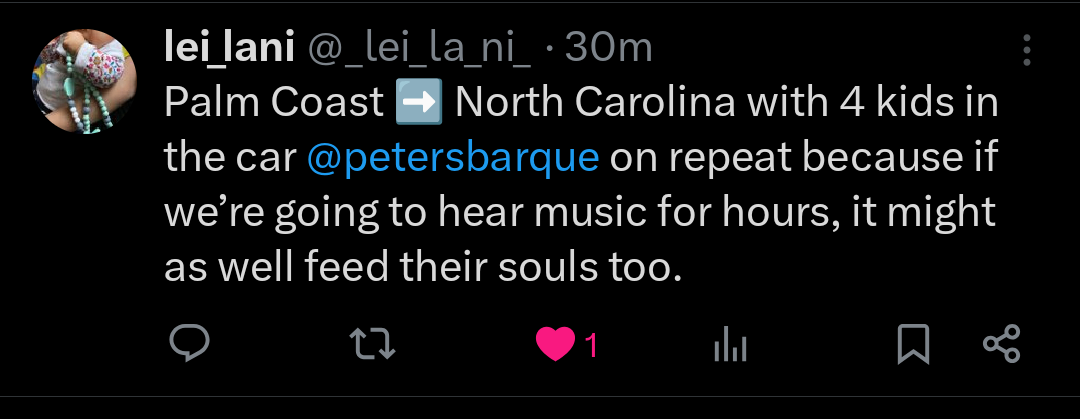
Task: Go to the @_lei_la_ni_ handle
Action: click(418, 47)
